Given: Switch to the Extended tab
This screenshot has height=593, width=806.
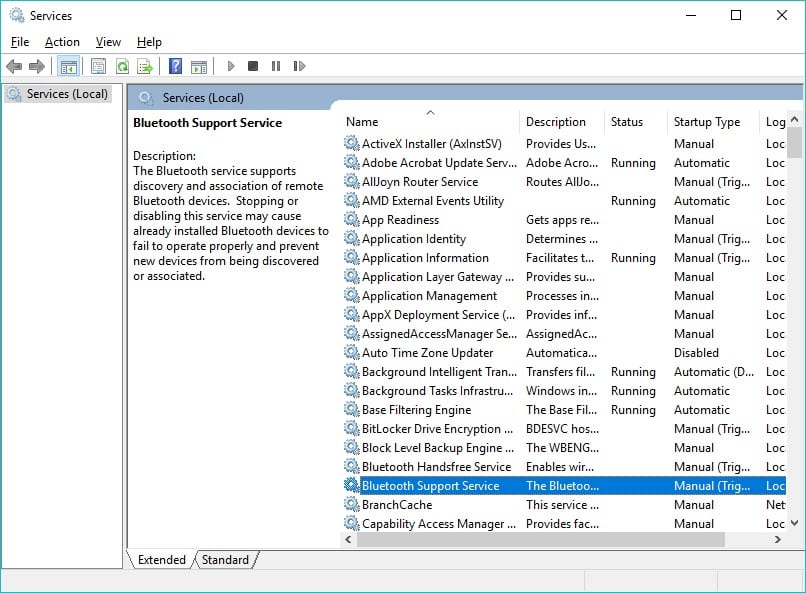Looking at the screenshot, I should point(161,560).
